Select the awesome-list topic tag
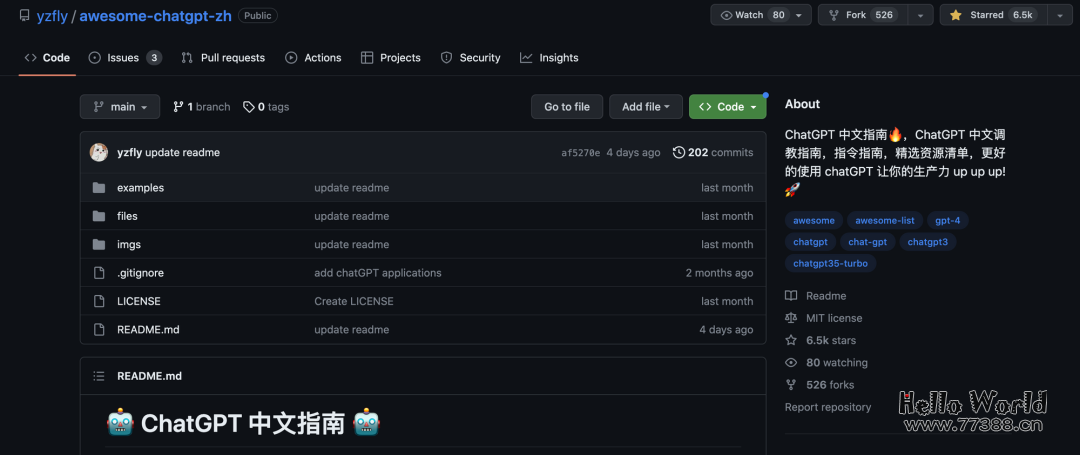Viewport: 1080px width, 455px height. (884, 221)
